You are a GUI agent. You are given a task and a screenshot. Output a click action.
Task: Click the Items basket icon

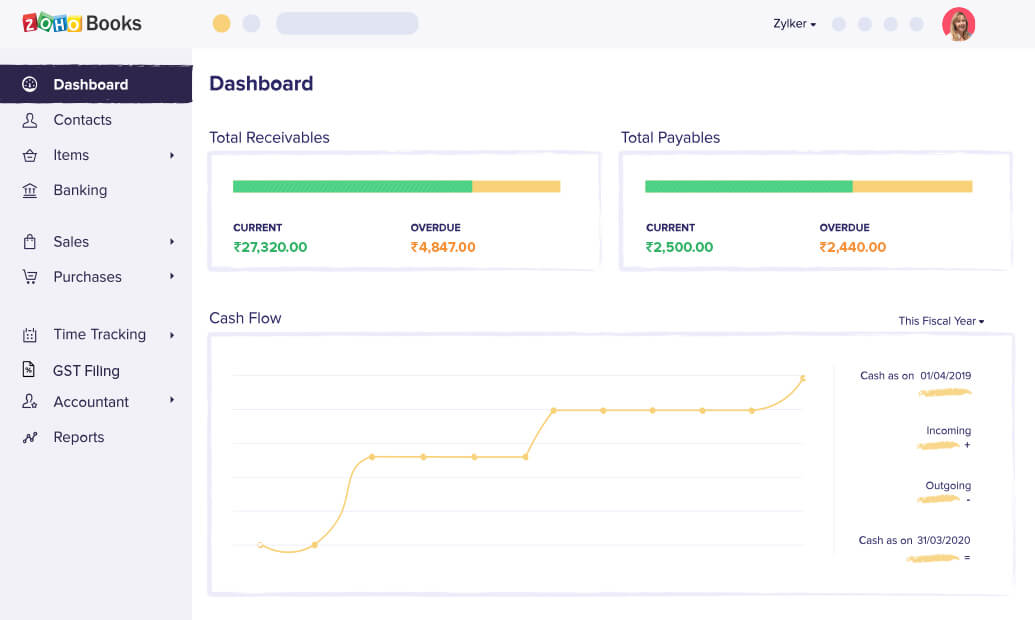click(30, 155)
